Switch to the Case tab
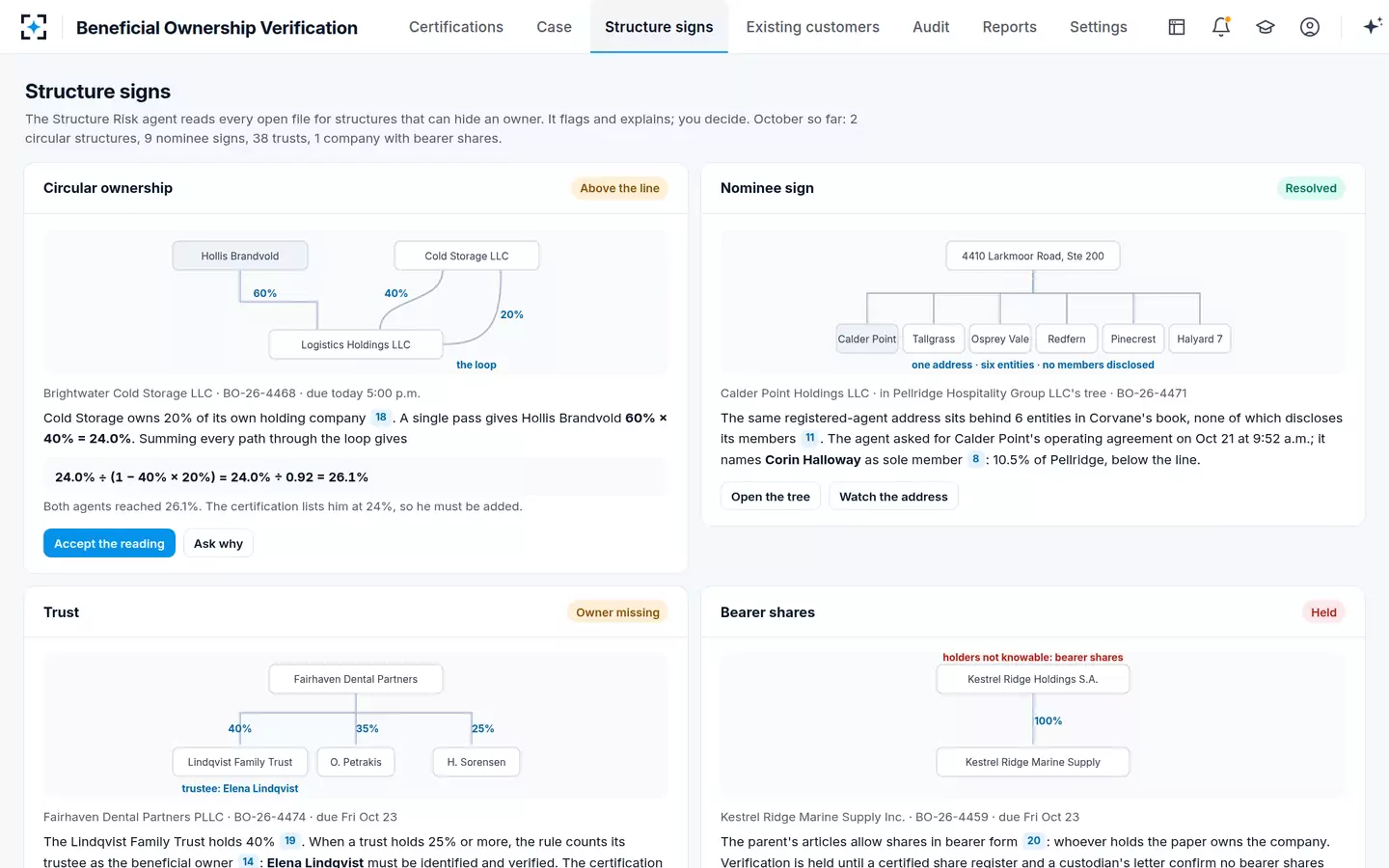 click(x=555, y=27)
